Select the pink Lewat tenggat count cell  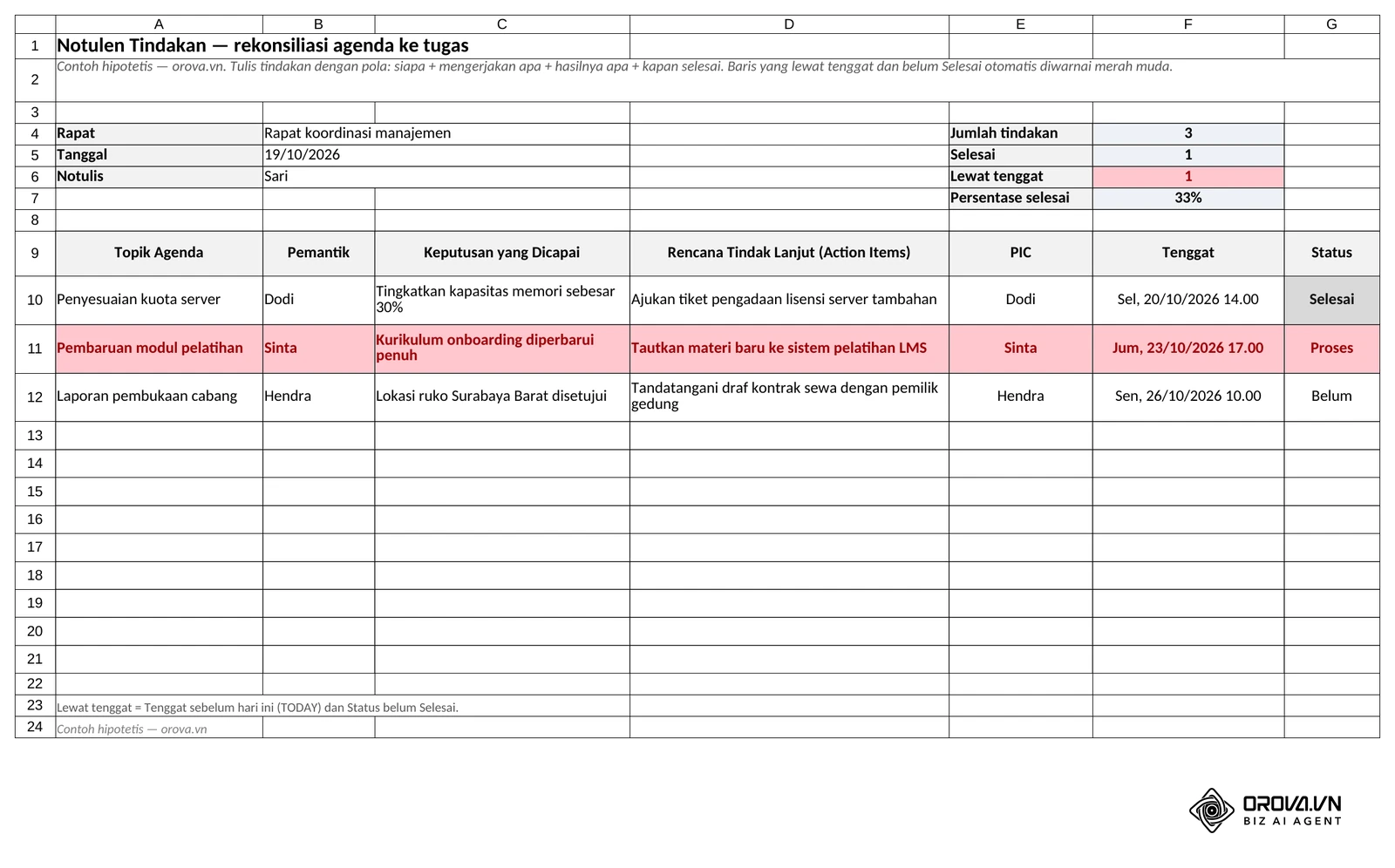1187,177
